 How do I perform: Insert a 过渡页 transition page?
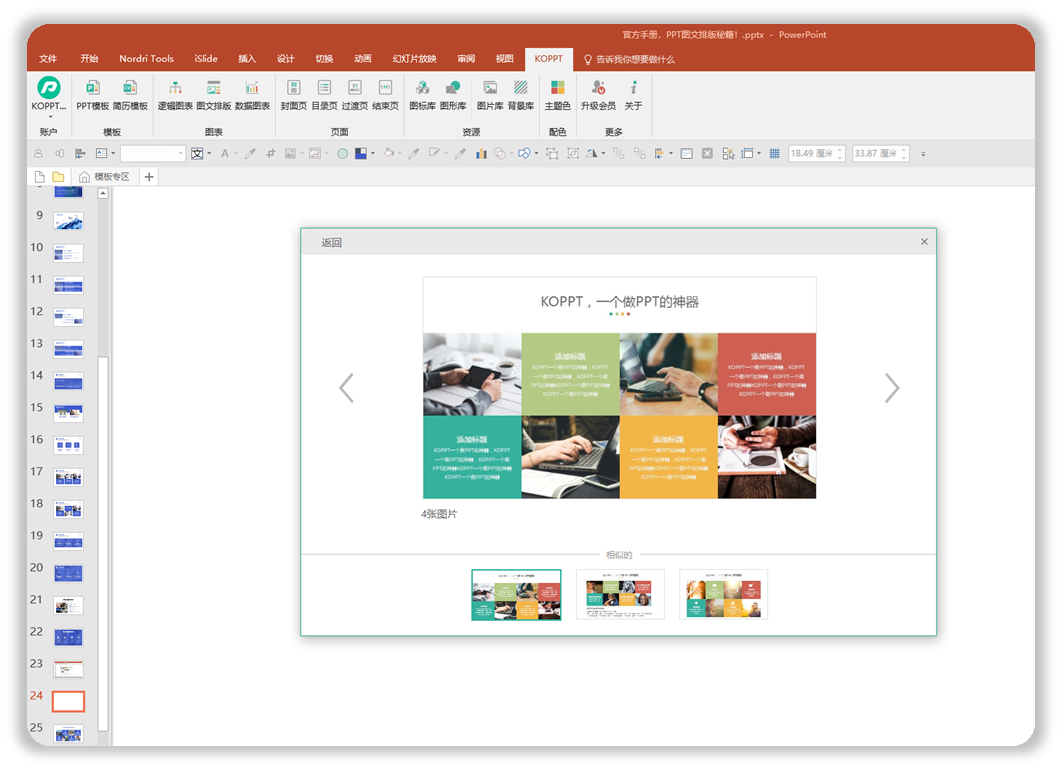(355, 95)
